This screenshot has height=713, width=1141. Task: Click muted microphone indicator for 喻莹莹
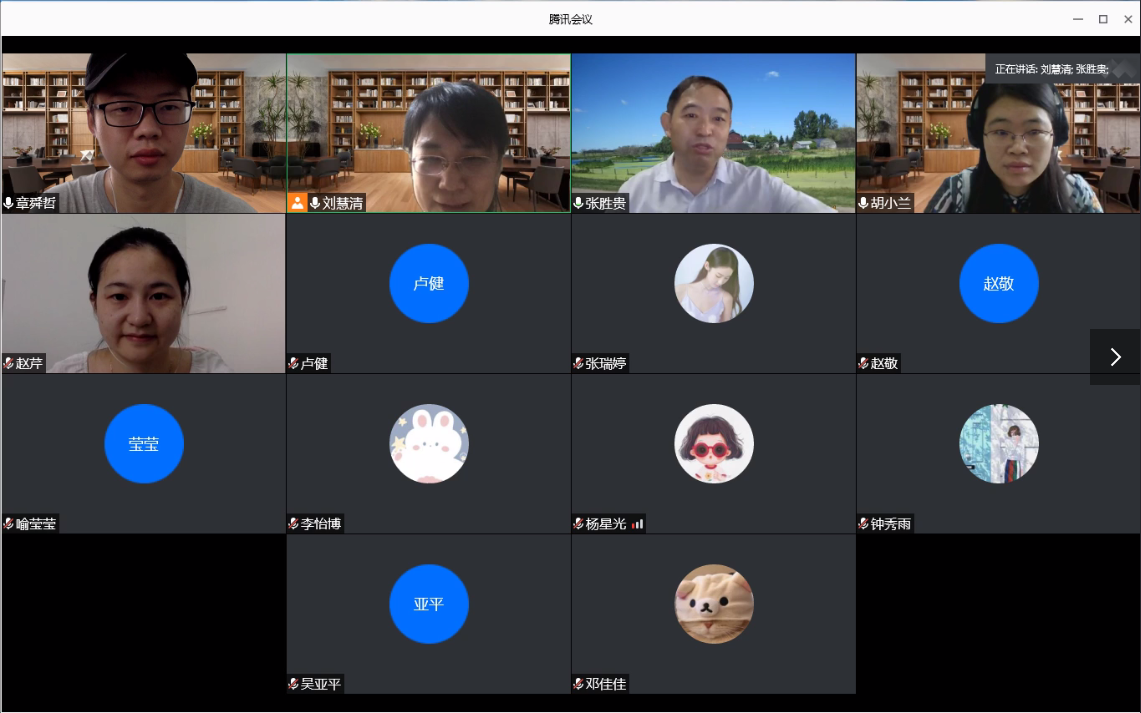tap(9, 523)
